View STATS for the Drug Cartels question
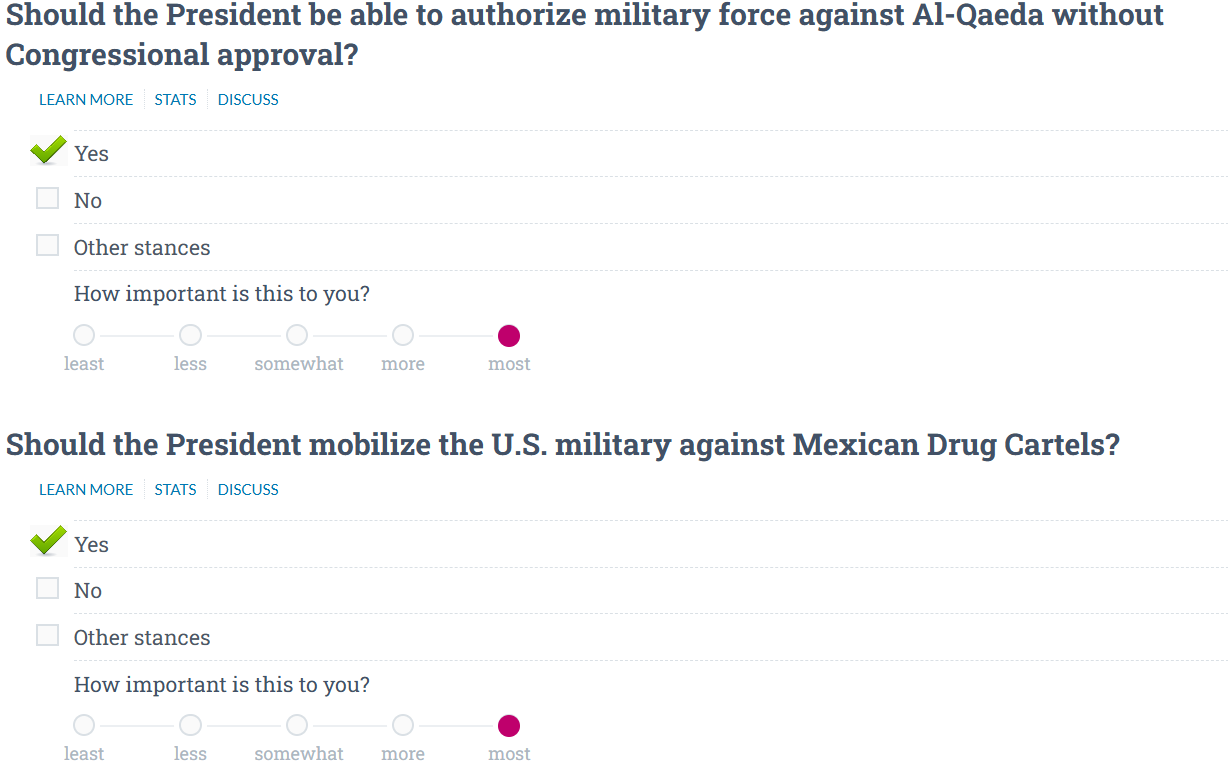1228x774 pixels. point(175,489)
